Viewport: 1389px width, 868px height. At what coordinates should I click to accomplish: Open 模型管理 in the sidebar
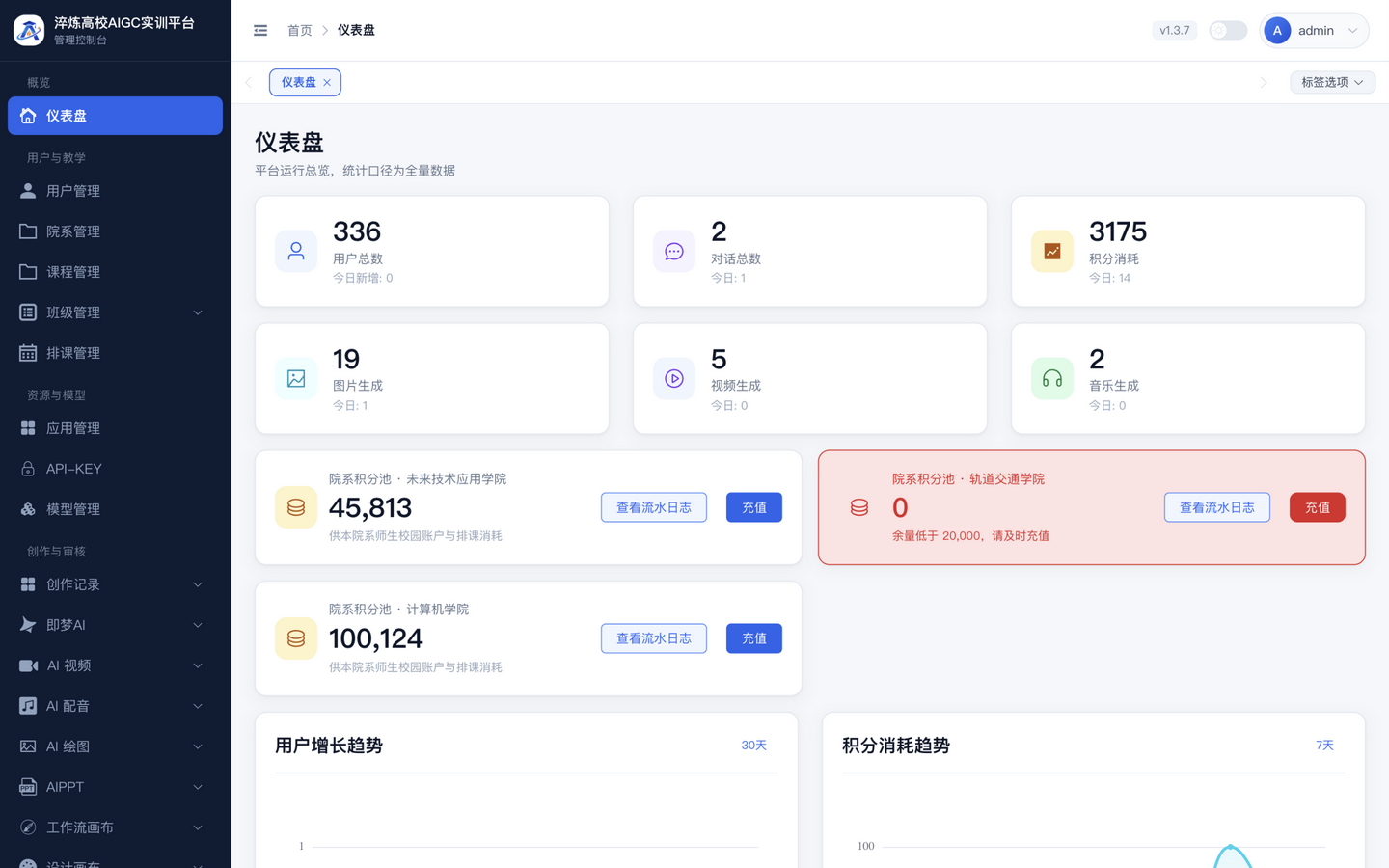[115, 509]
